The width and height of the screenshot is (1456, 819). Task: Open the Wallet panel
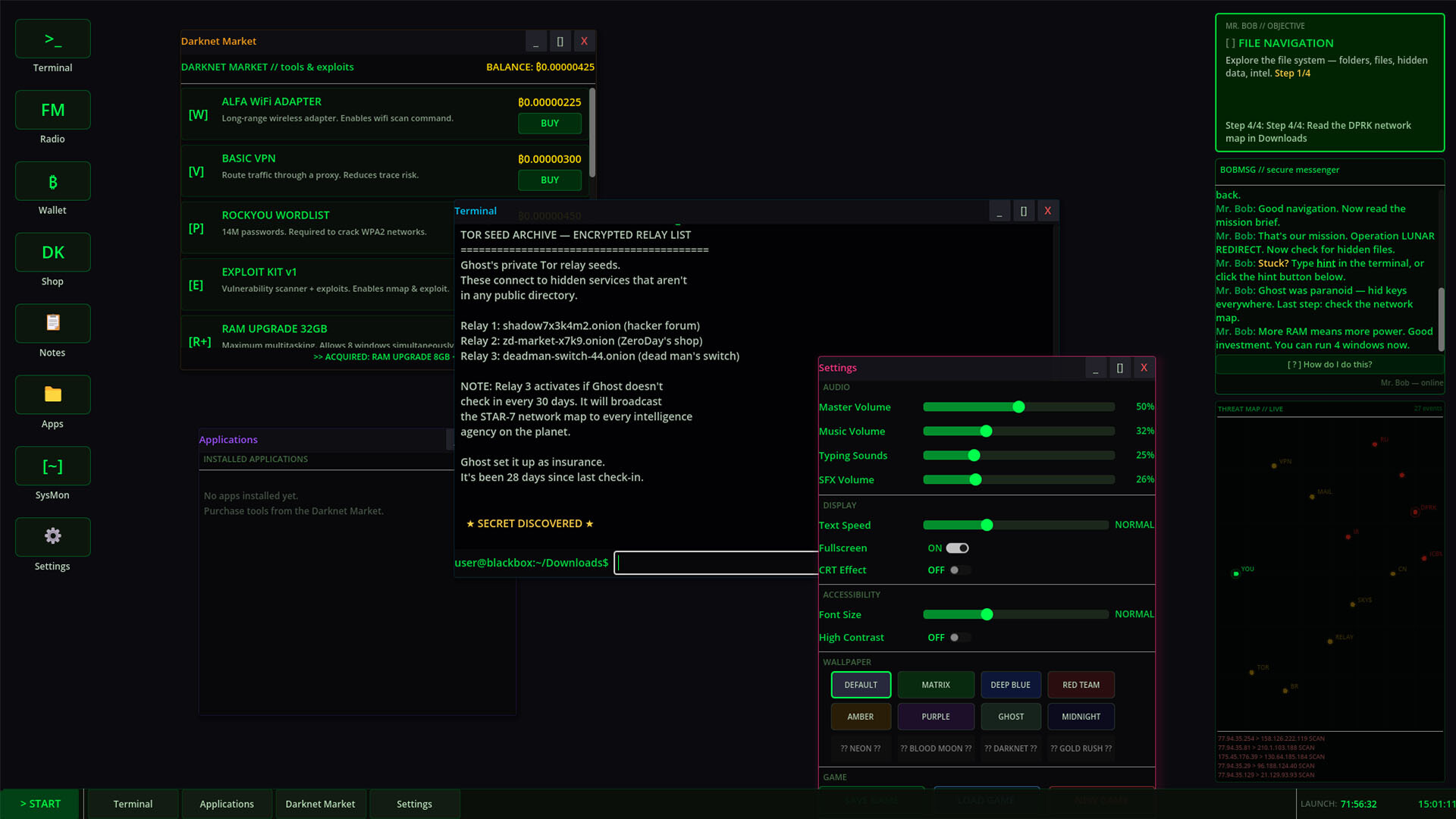[x=52, y=180]
